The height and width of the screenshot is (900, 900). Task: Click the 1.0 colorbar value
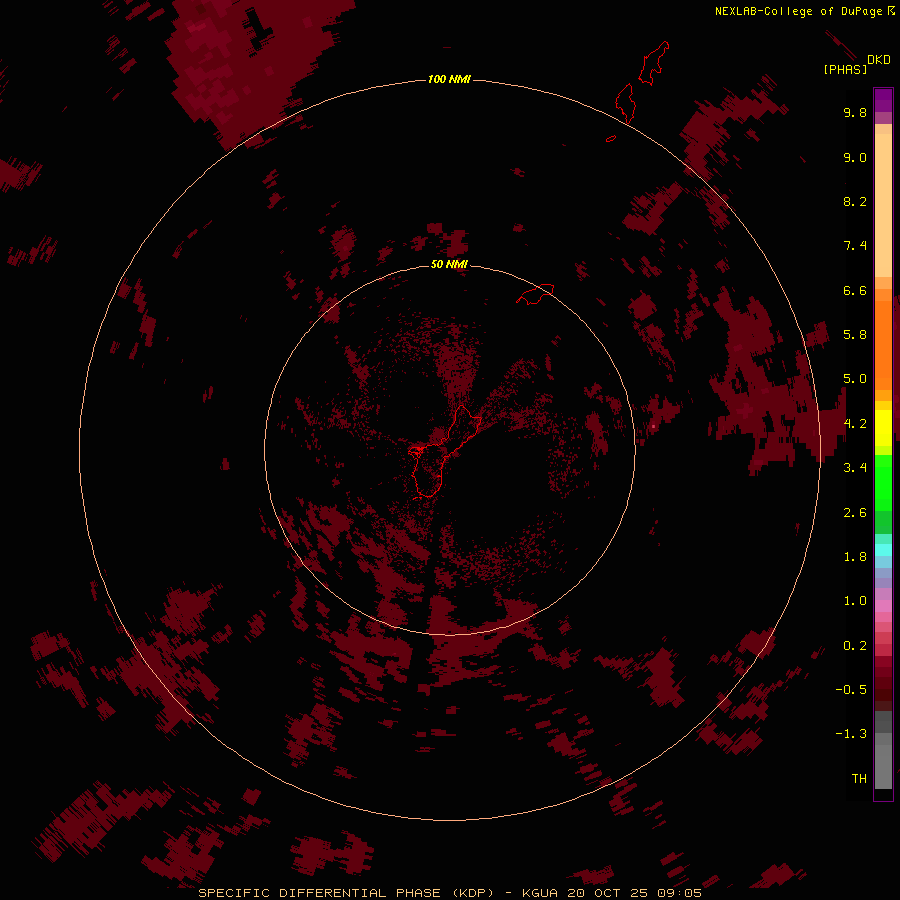tap(855, 601)
